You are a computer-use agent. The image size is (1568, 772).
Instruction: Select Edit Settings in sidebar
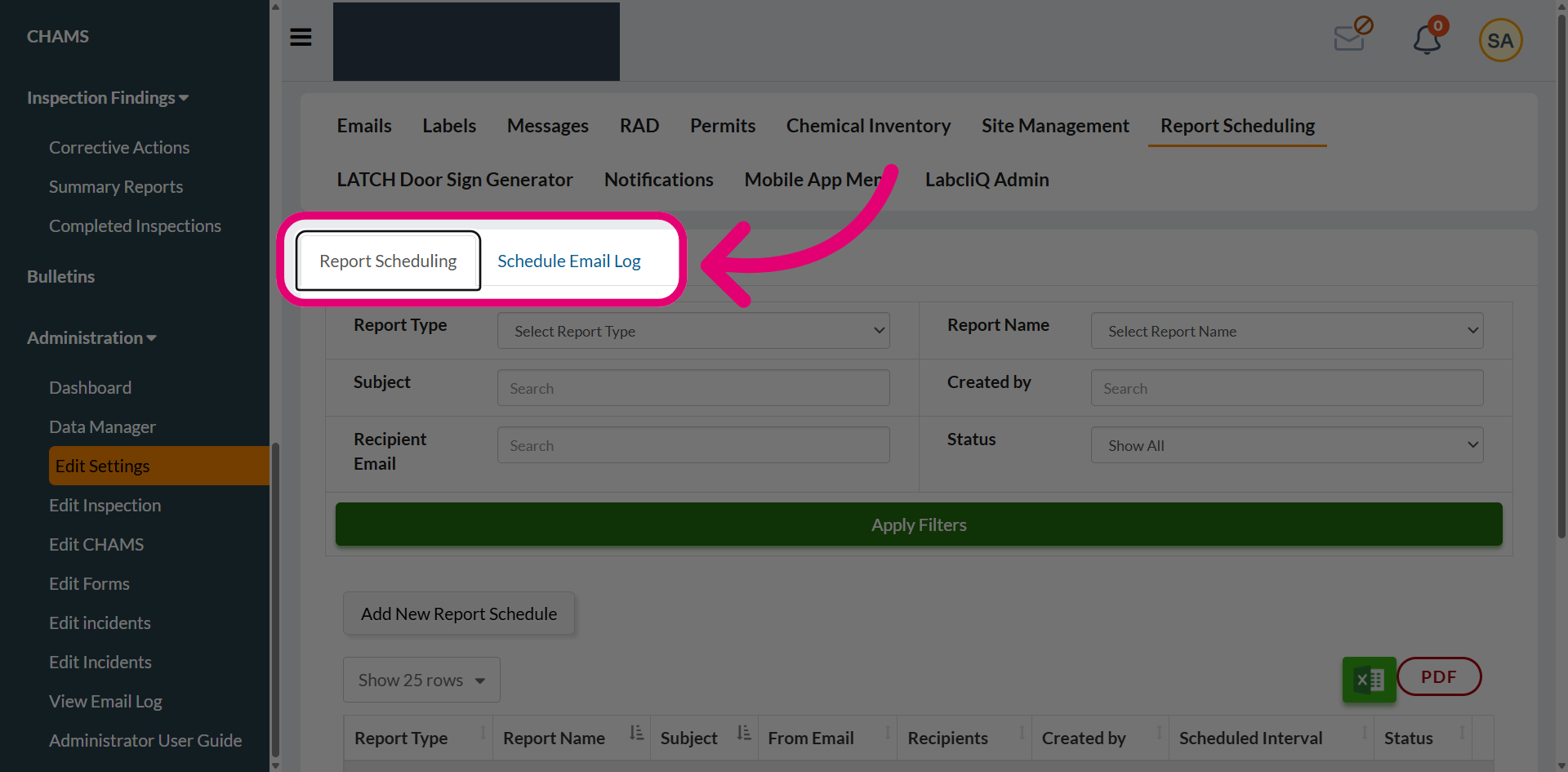click(x=158, y=466)
